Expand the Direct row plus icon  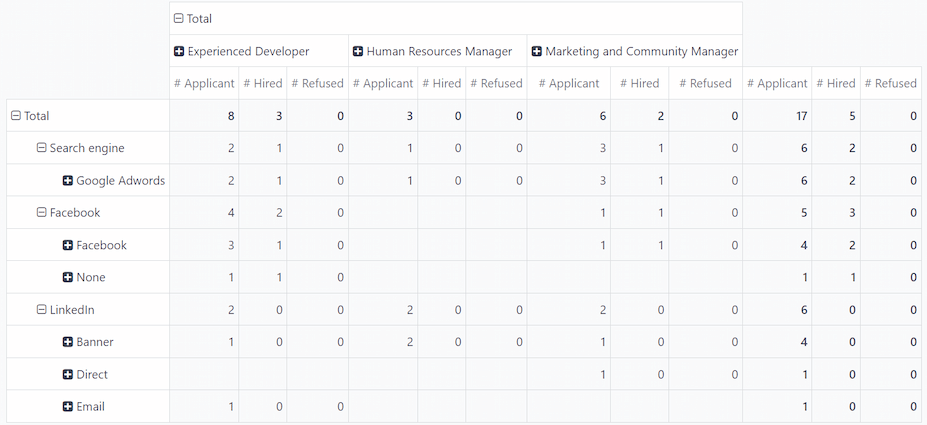(x=68, y=375)
